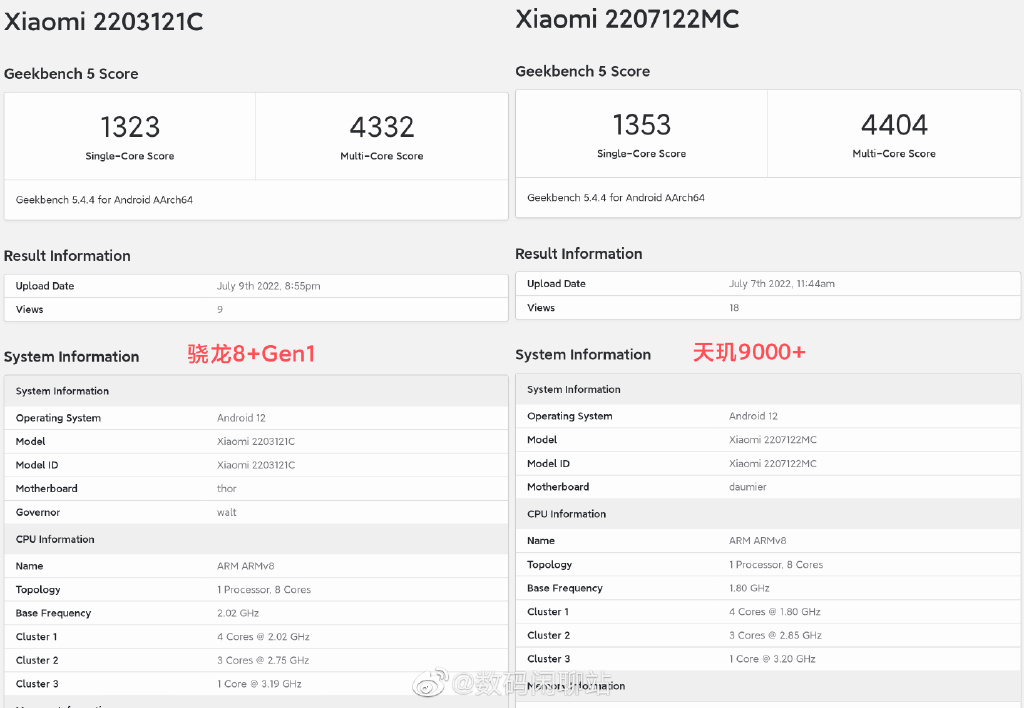
Task: Select the 1353 single-core score
Action: tap(641, 125)
